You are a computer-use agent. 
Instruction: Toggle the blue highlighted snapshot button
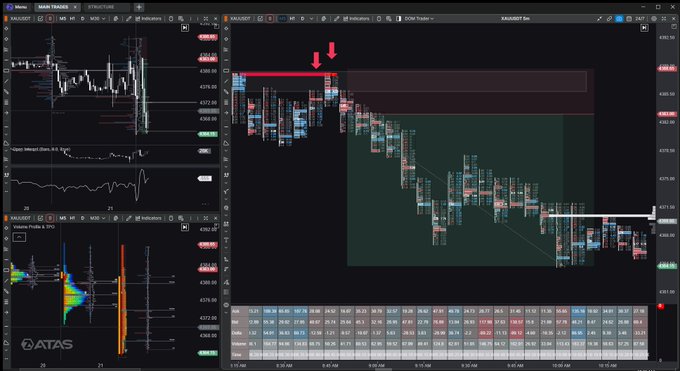tap(619, 19)
